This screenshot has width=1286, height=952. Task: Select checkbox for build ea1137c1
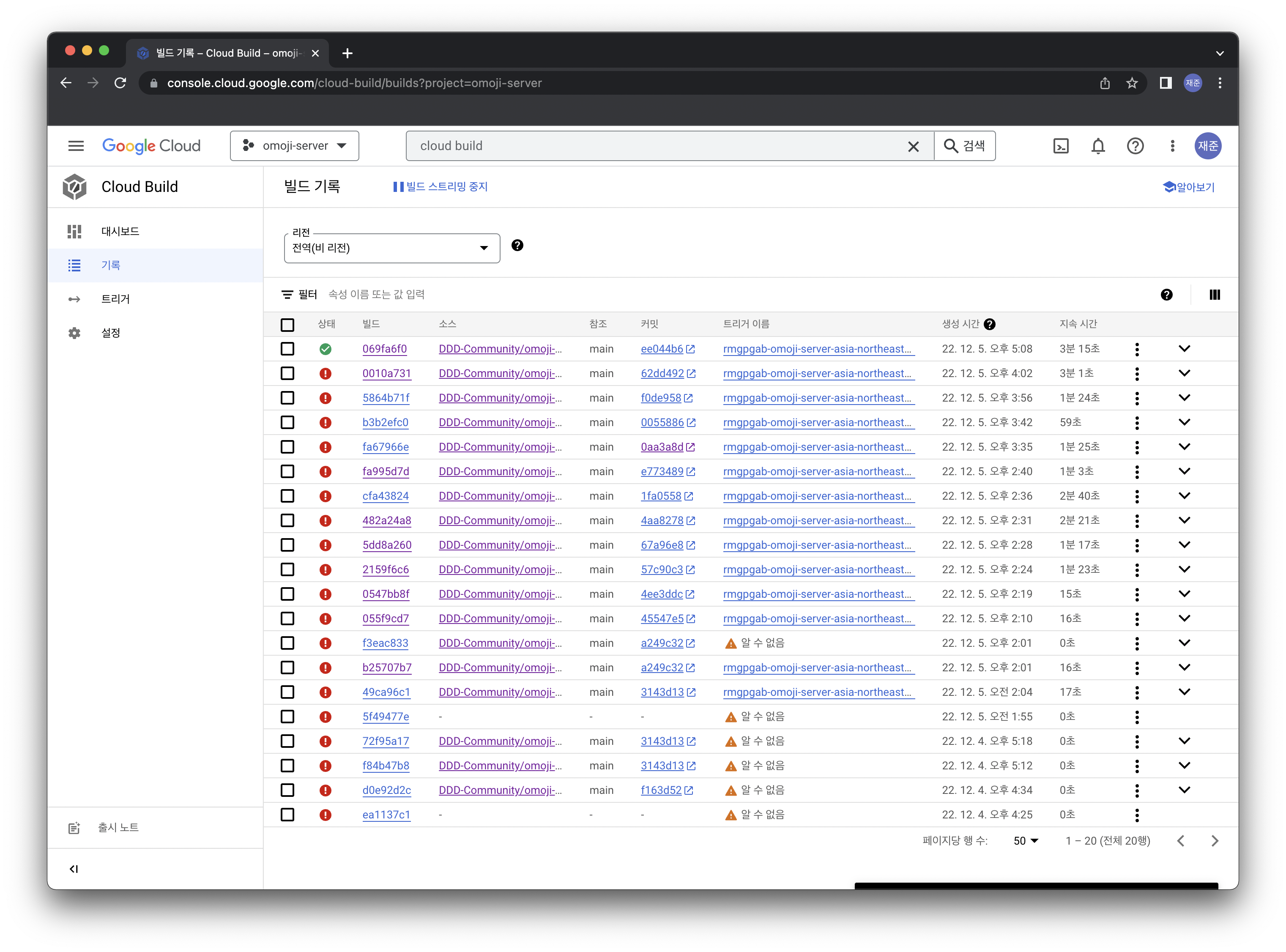pyautogui.click(x=287, y=815)
